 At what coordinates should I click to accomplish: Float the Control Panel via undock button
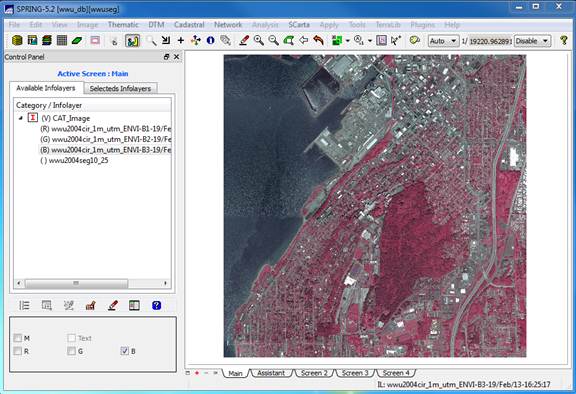166,57
